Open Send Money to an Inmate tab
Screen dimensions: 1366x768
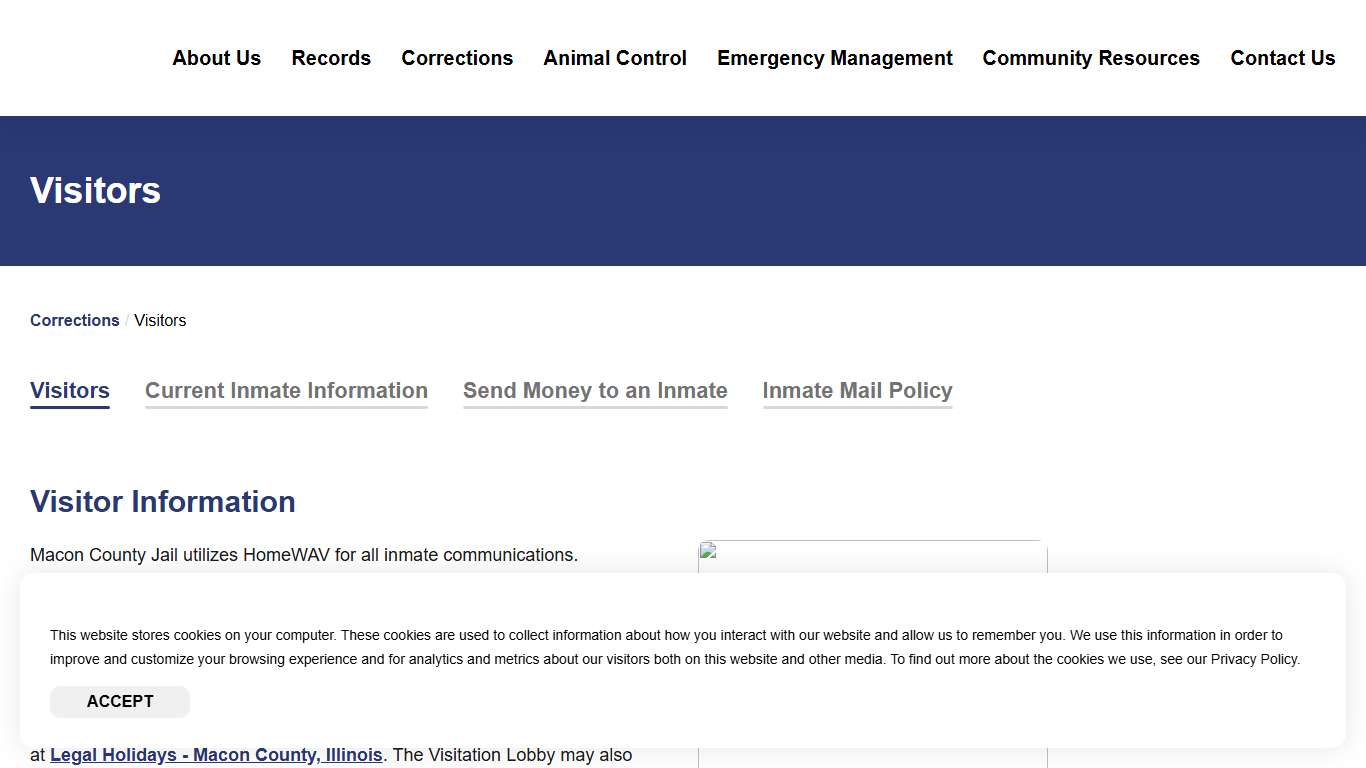595,391
